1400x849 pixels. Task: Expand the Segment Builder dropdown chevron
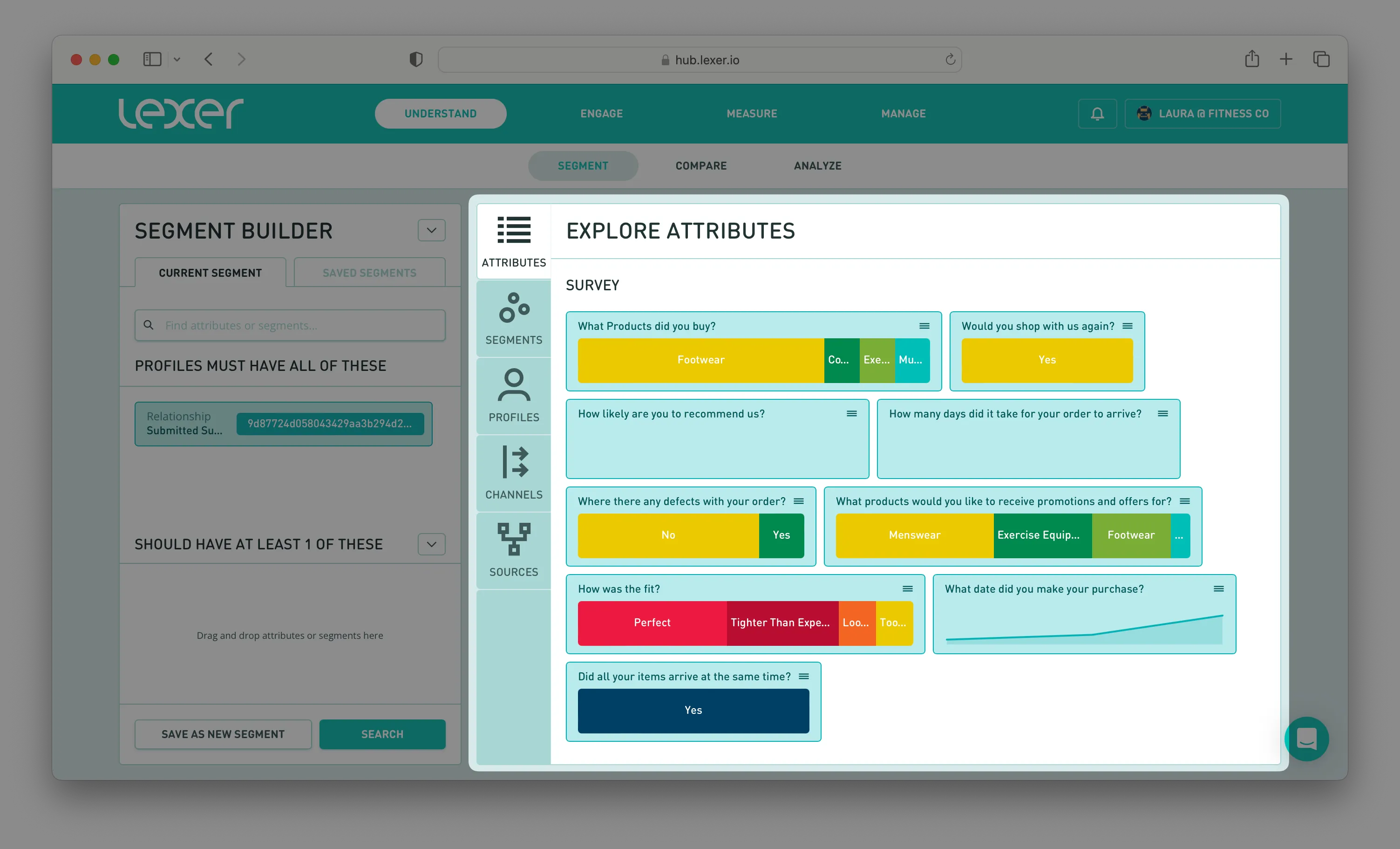pyautogui.click(x=431, y=230)
